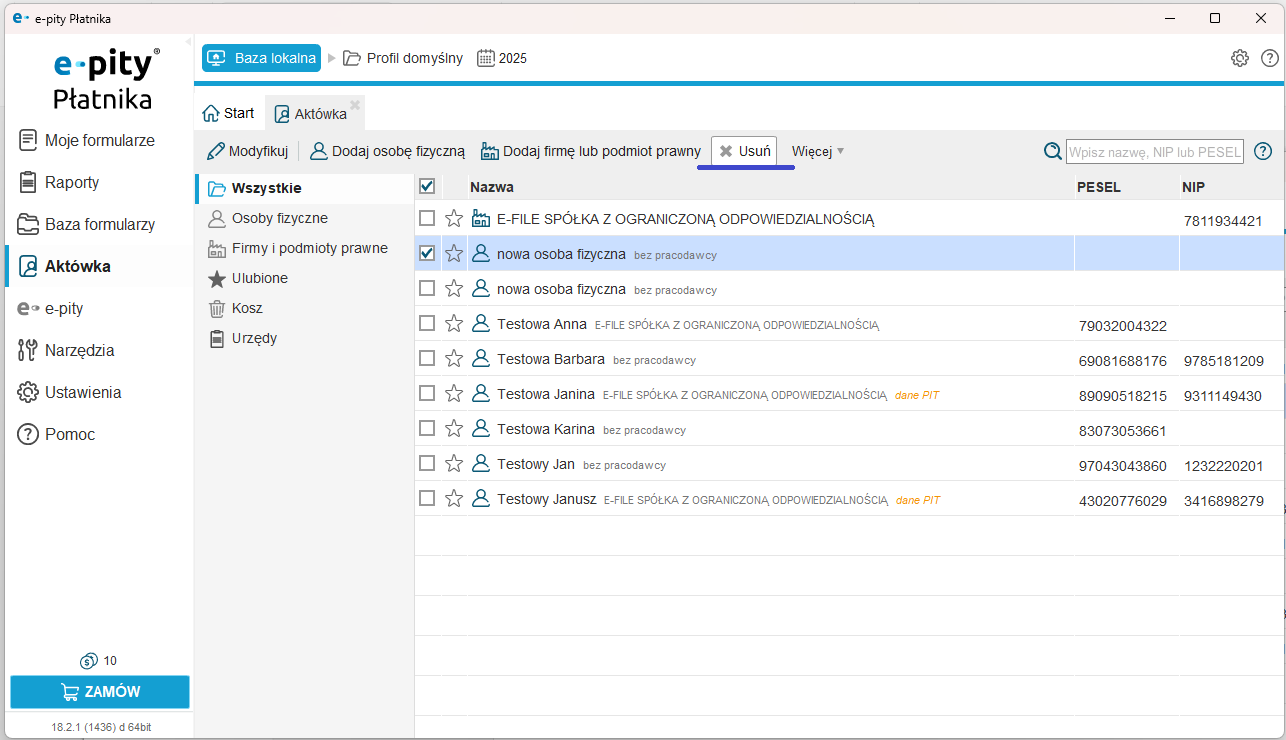Open the Profil domyślny profile selector
The width and height of the screenshot is (1286, 740).
[403, 58]
